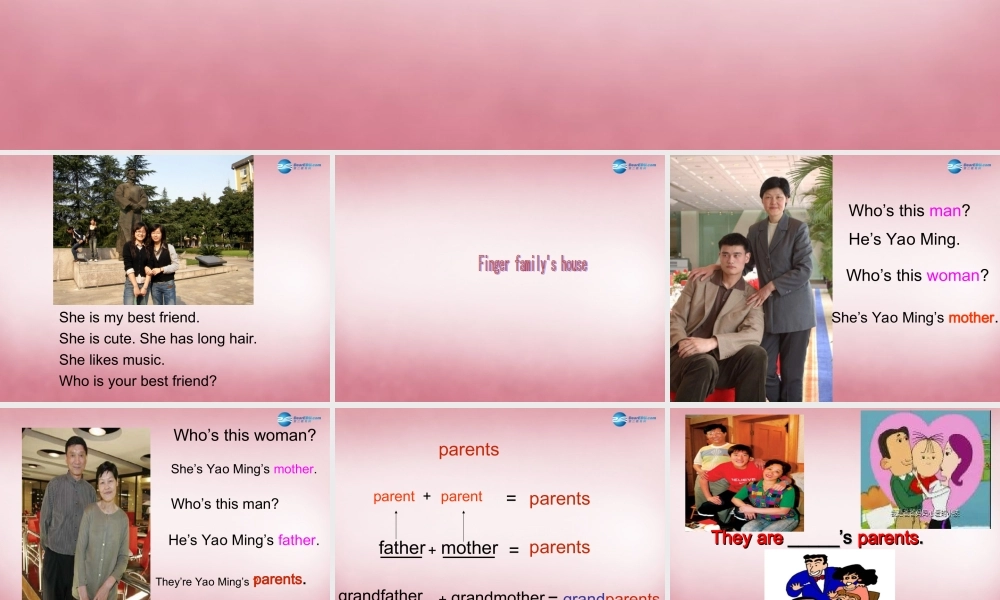The width and height of the screenshot is (1000, 600).
Task: Click the underlined word "mother" in the equation
Action: pos(469,548)
